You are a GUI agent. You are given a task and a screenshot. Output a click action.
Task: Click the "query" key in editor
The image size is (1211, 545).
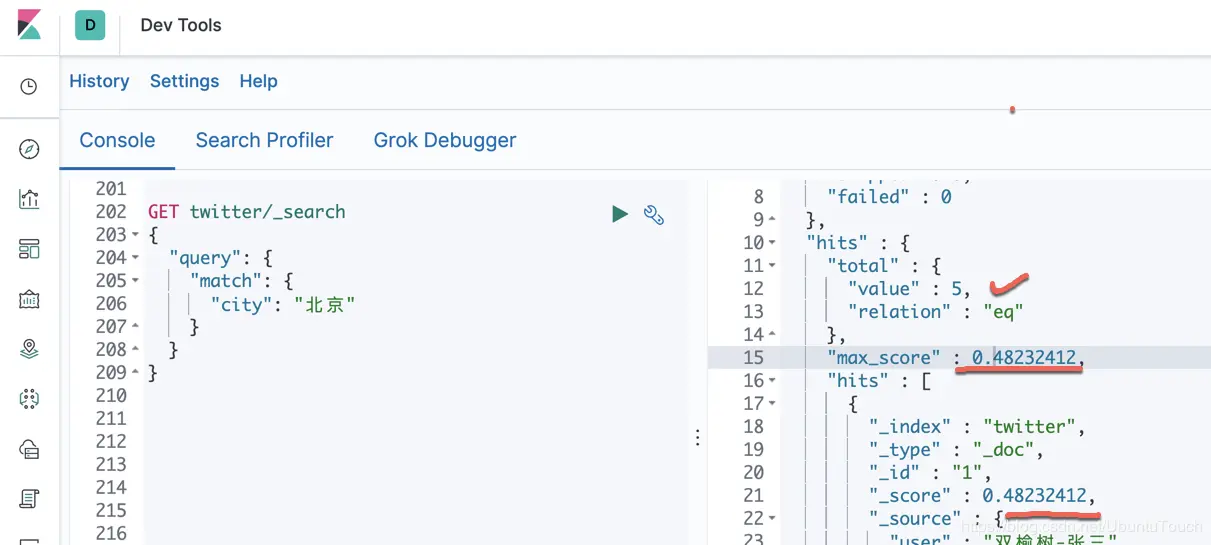tap(204, 258)
